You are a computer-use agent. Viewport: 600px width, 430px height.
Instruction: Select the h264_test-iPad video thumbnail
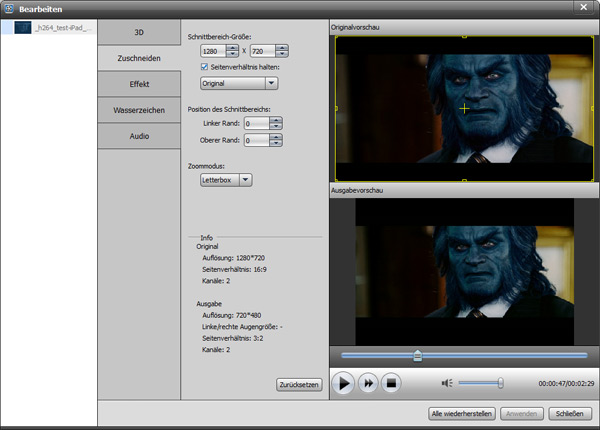tap(23, 28)
